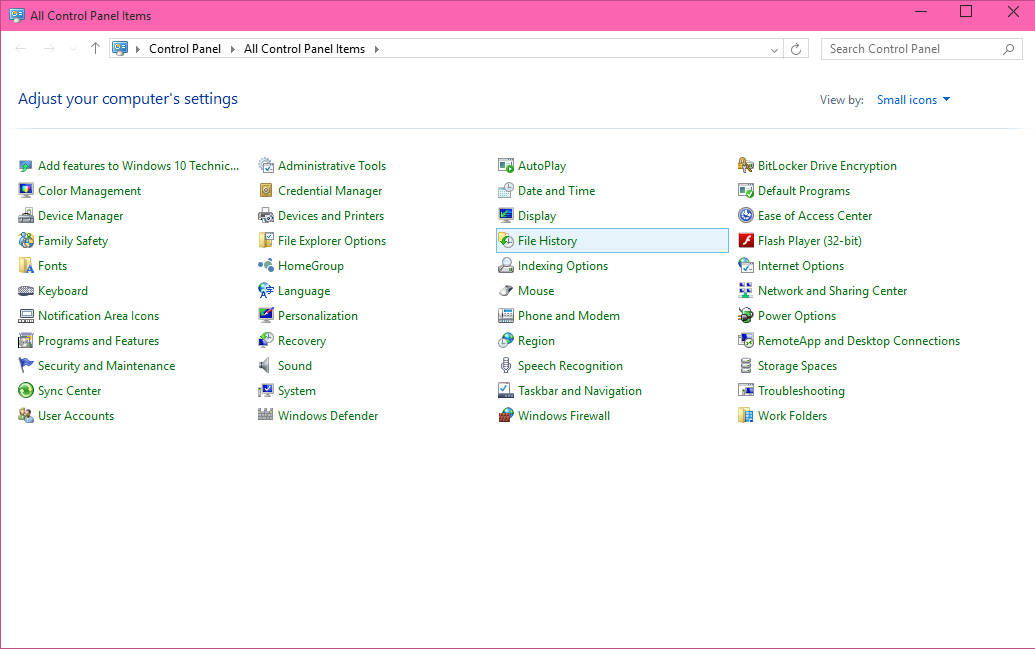
Task: Click the Power Options icon
Action: 745,316
